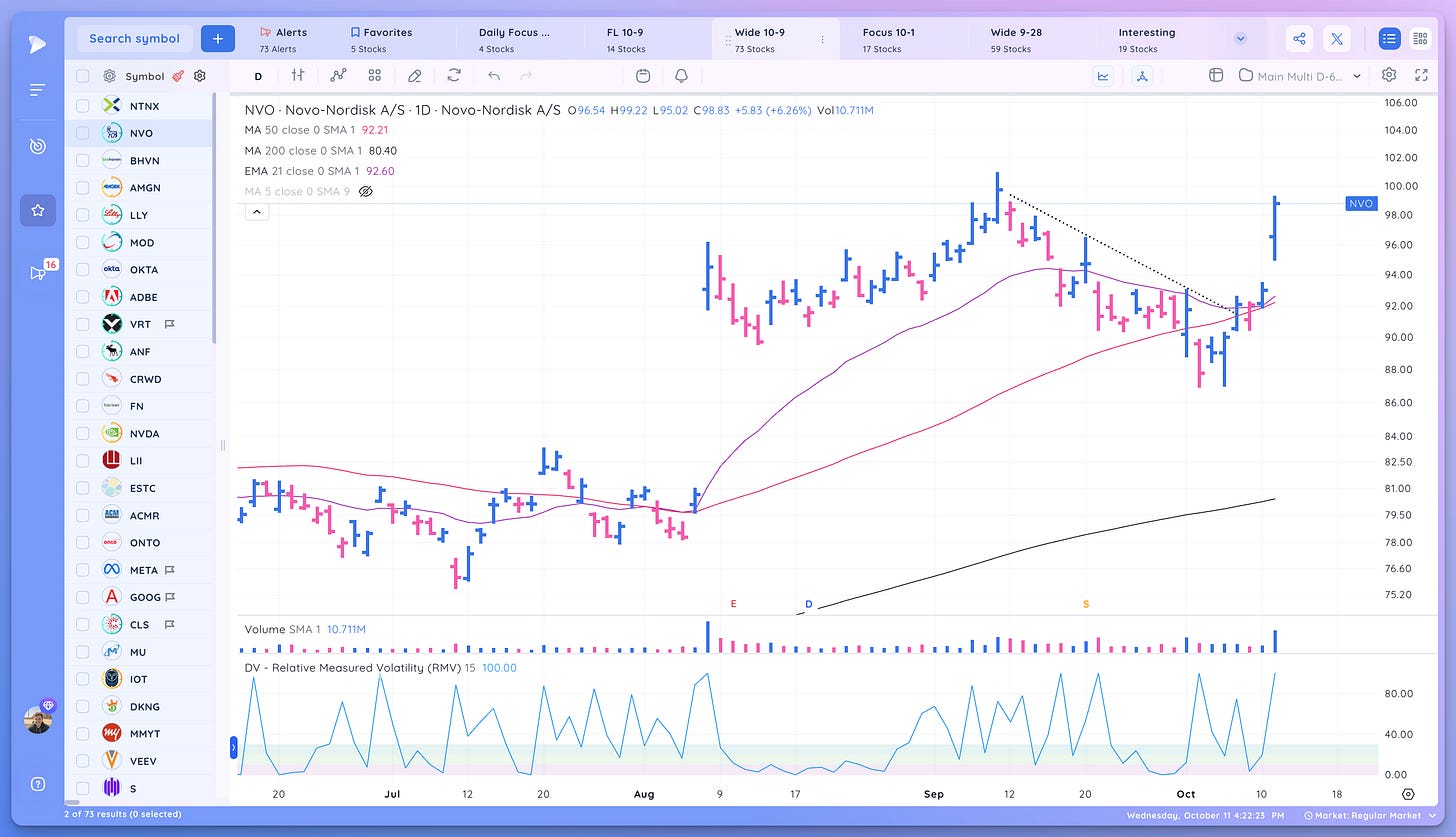Open chart bar style selector
Image resolution: width=1456 pixels, height=837 pixels.
(x=298, y=75)
